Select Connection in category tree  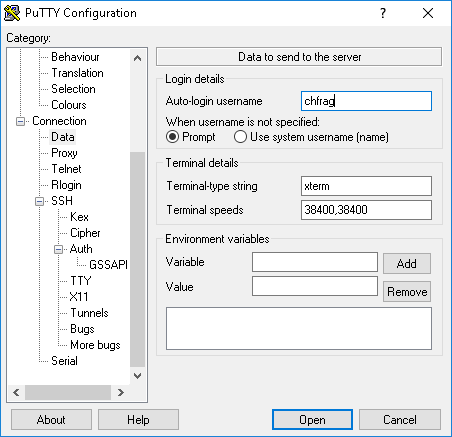pos(59,121)
